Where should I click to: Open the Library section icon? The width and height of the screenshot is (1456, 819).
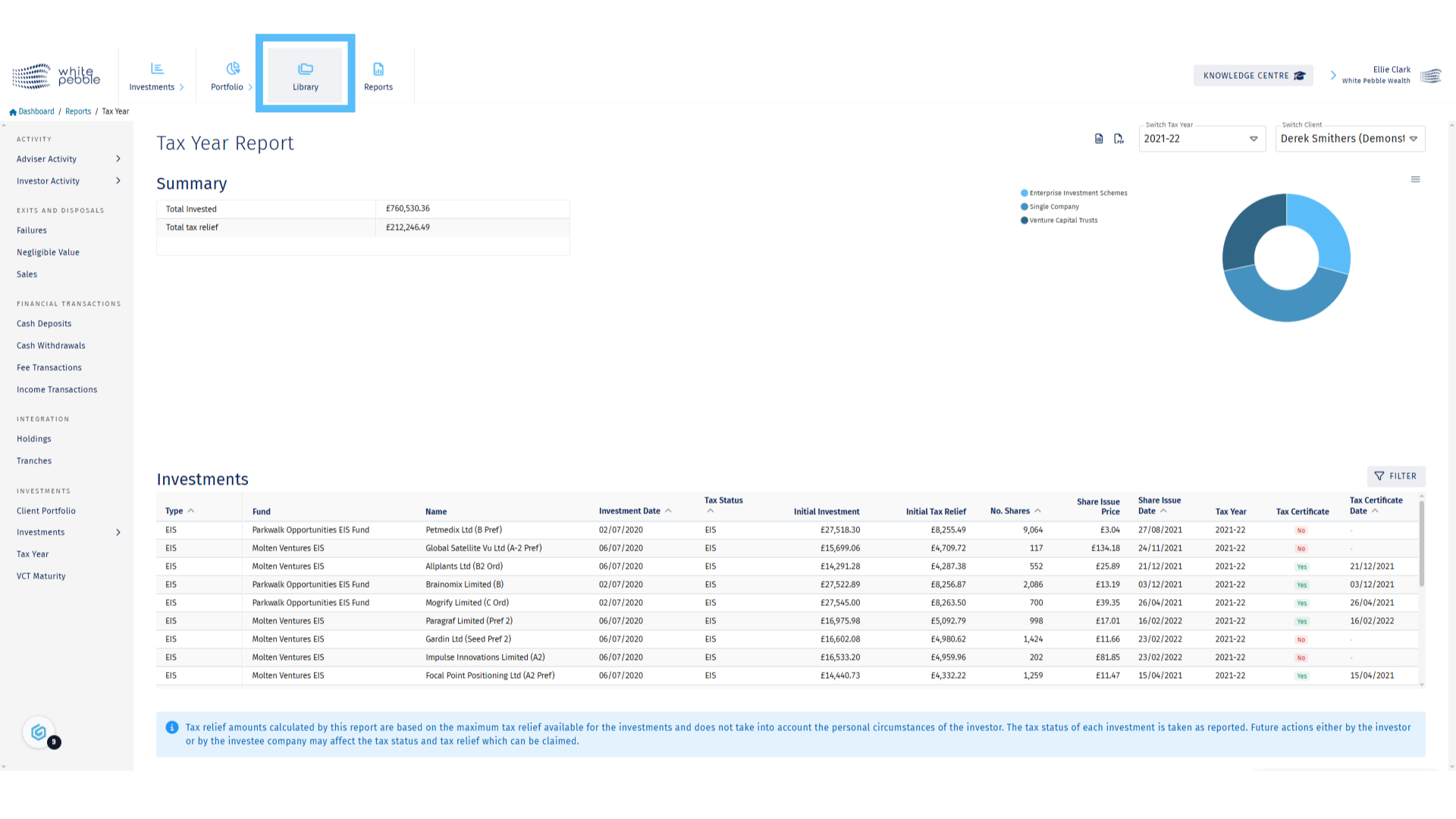306,69
